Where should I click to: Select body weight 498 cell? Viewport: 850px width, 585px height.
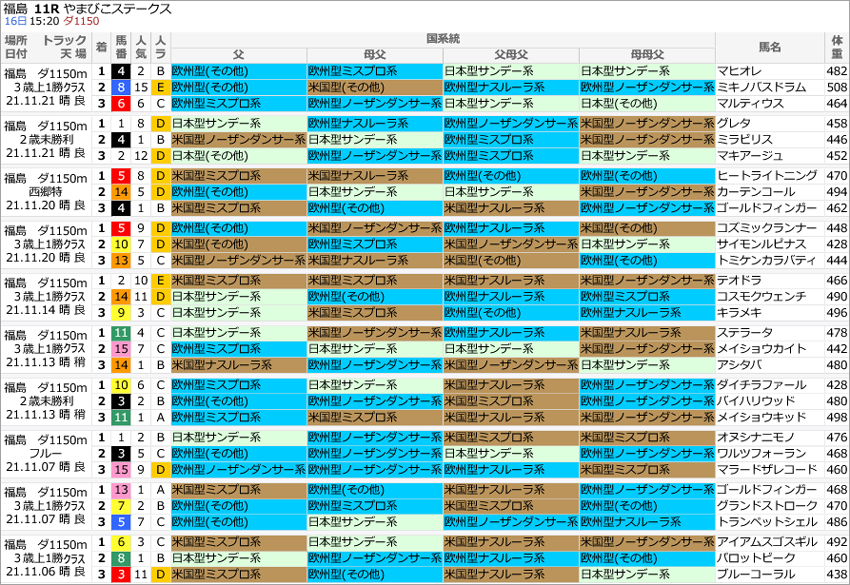tap(837, 417)
